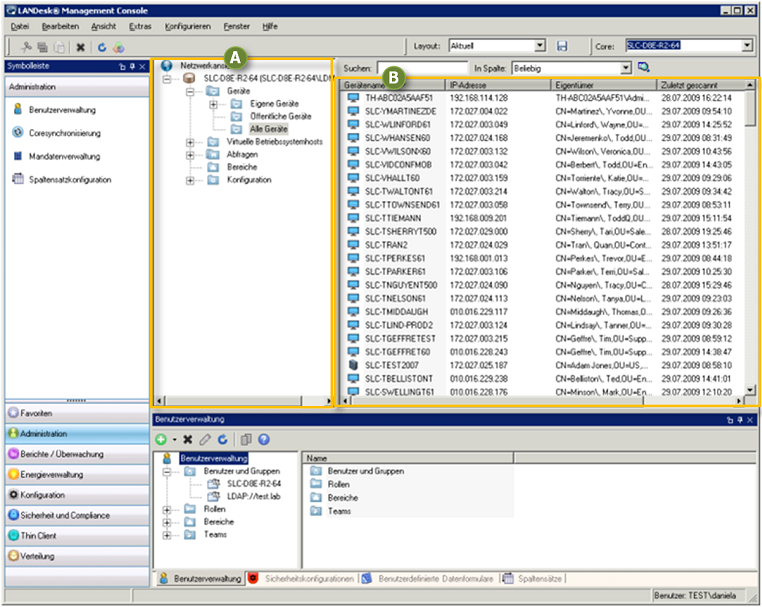Switch to the Spaltensätze tab
Screen dimensions: 762x607
click(533, 579)
